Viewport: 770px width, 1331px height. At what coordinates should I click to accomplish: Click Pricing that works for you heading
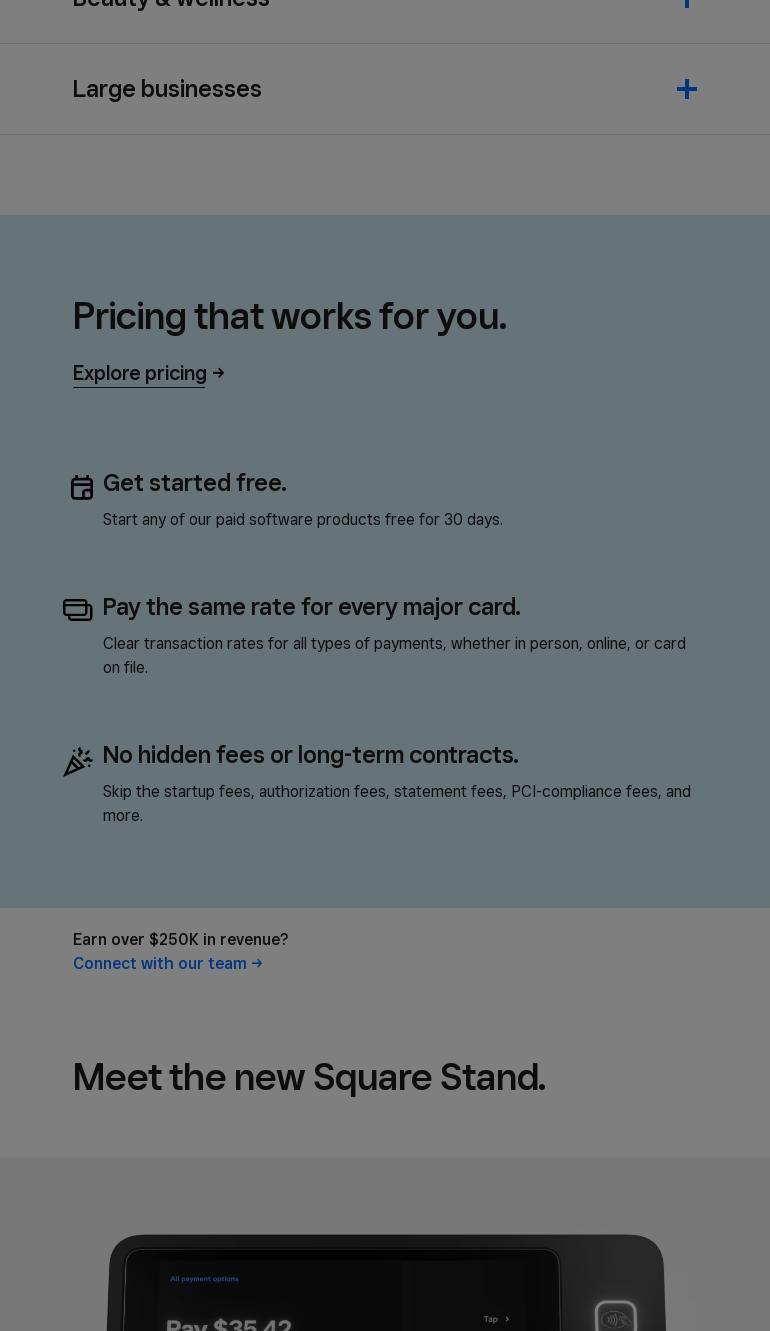click(290, 316)
